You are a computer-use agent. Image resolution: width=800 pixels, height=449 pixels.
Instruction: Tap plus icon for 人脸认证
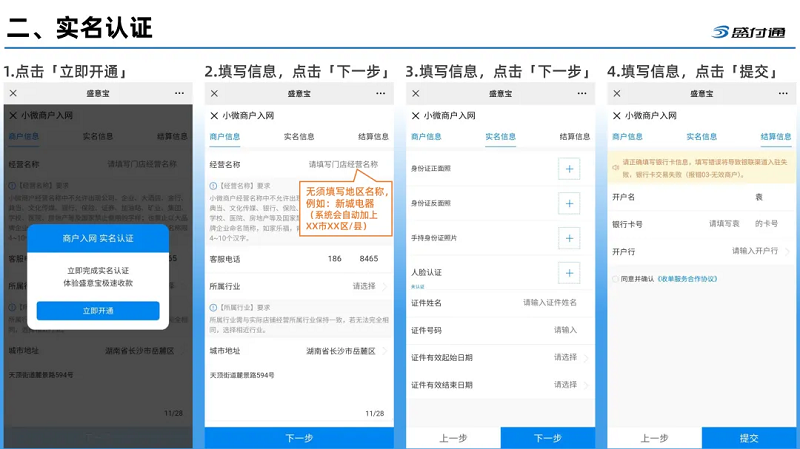[x=569, y=273]
